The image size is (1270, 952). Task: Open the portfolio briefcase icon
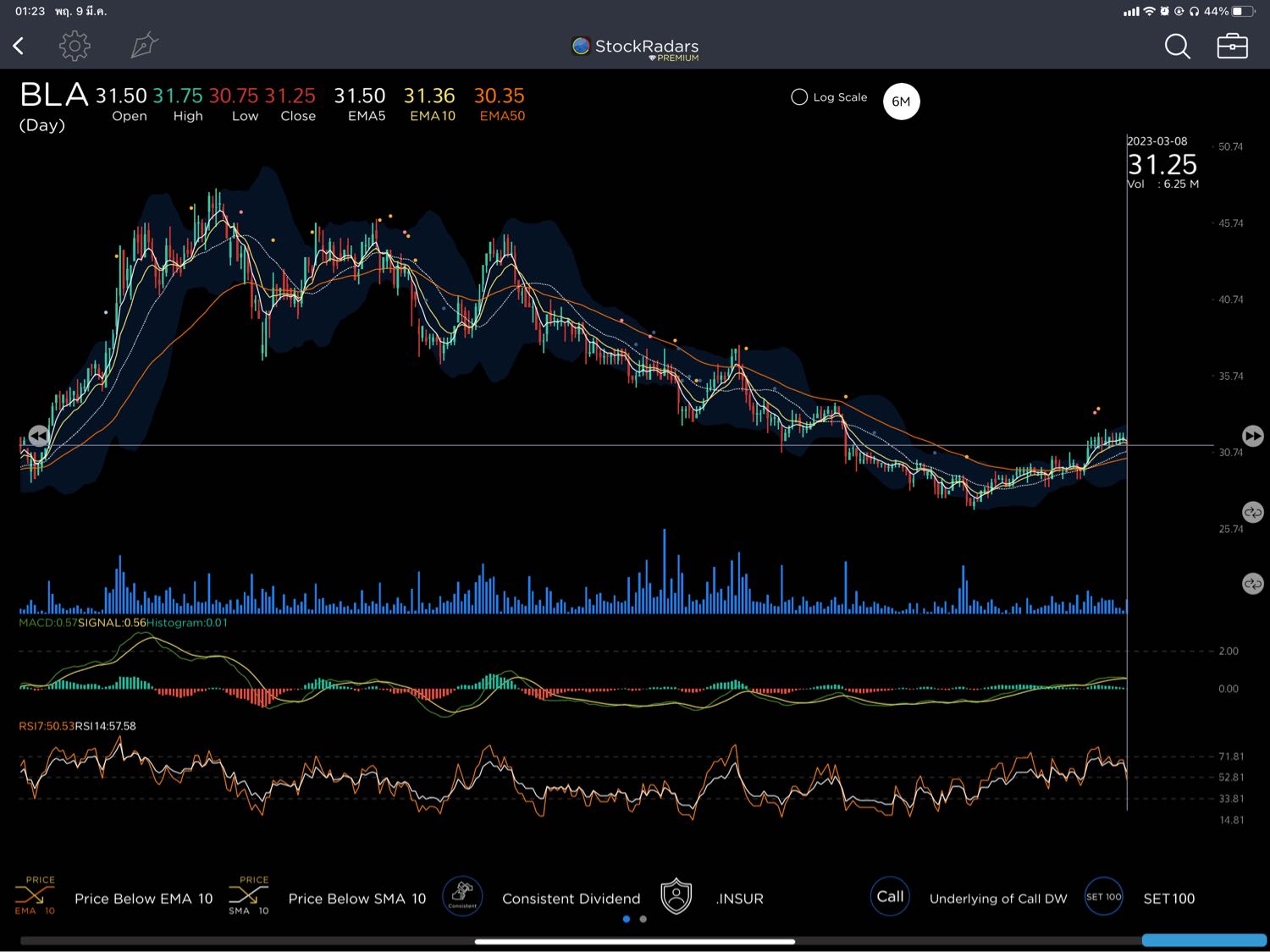1232,46
